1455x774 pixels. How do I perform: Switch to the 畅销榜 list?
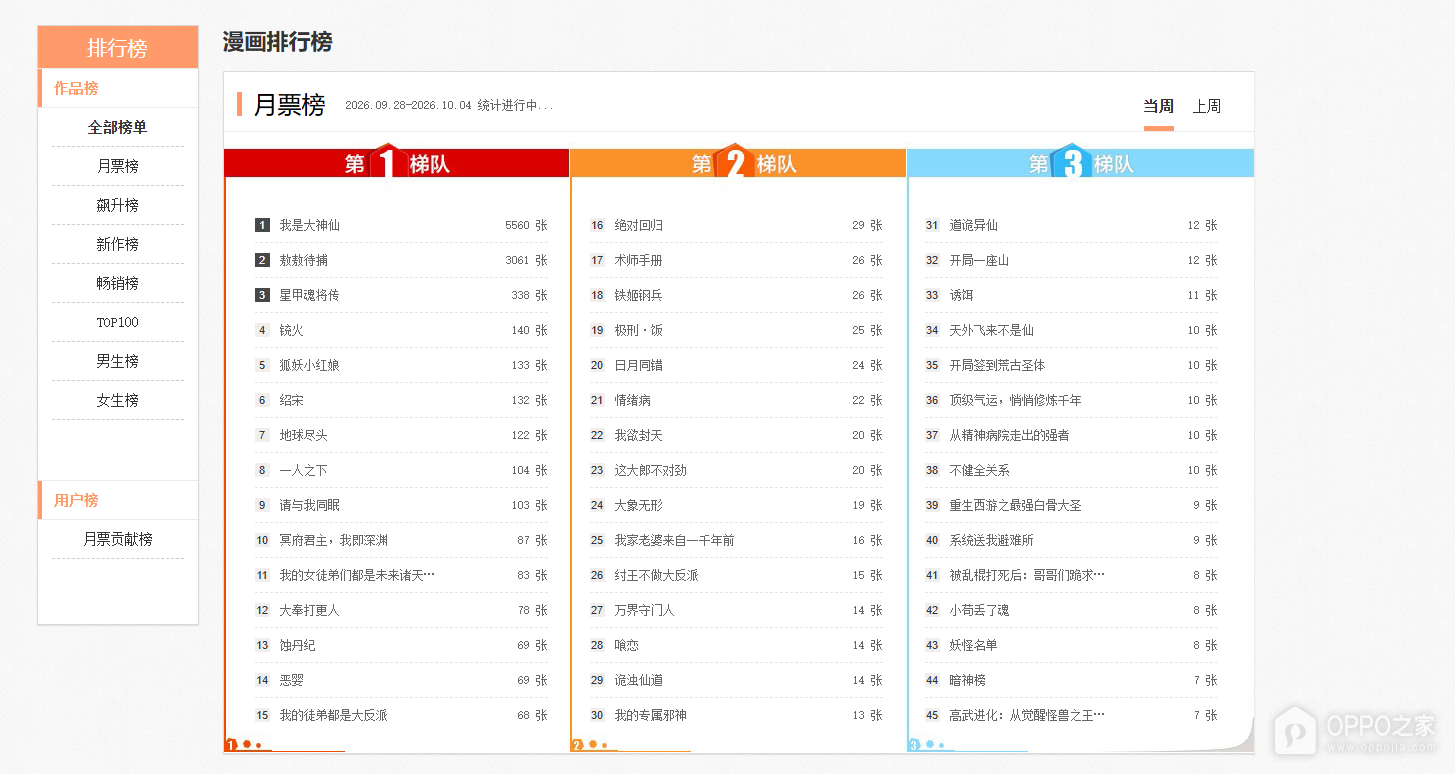[118, 283]
